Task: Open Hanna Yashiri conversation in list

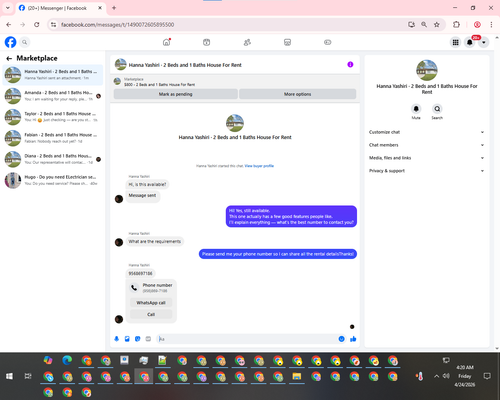Action: coord(53,75)
